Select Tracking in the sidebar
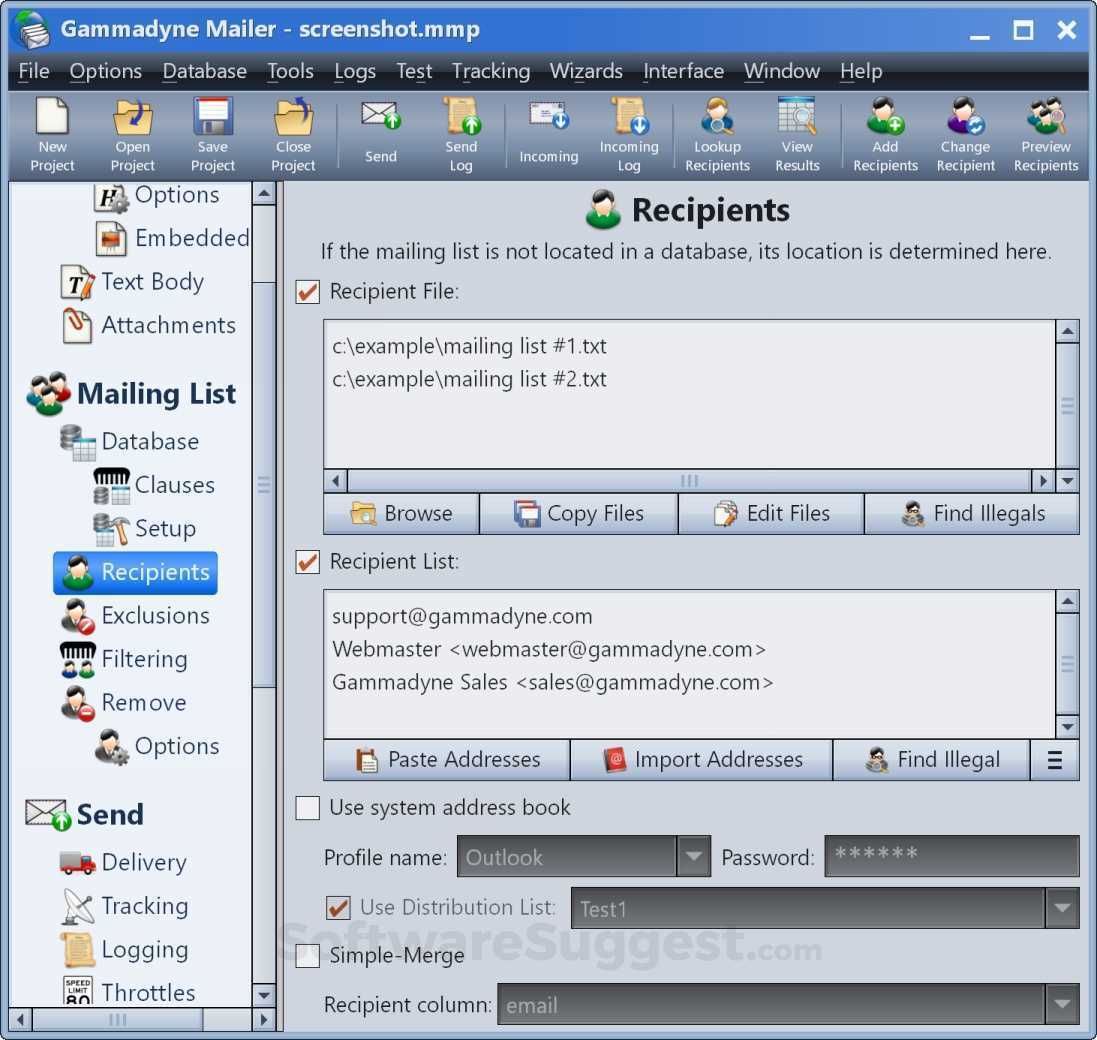 click(x=125, y=906)
